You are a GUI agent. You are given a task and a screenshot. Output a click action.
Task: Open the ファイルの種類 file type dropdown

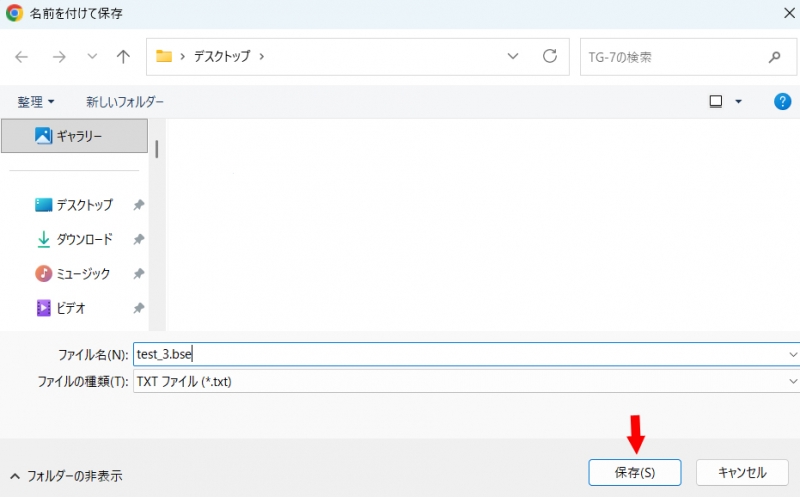pos(793,381)
